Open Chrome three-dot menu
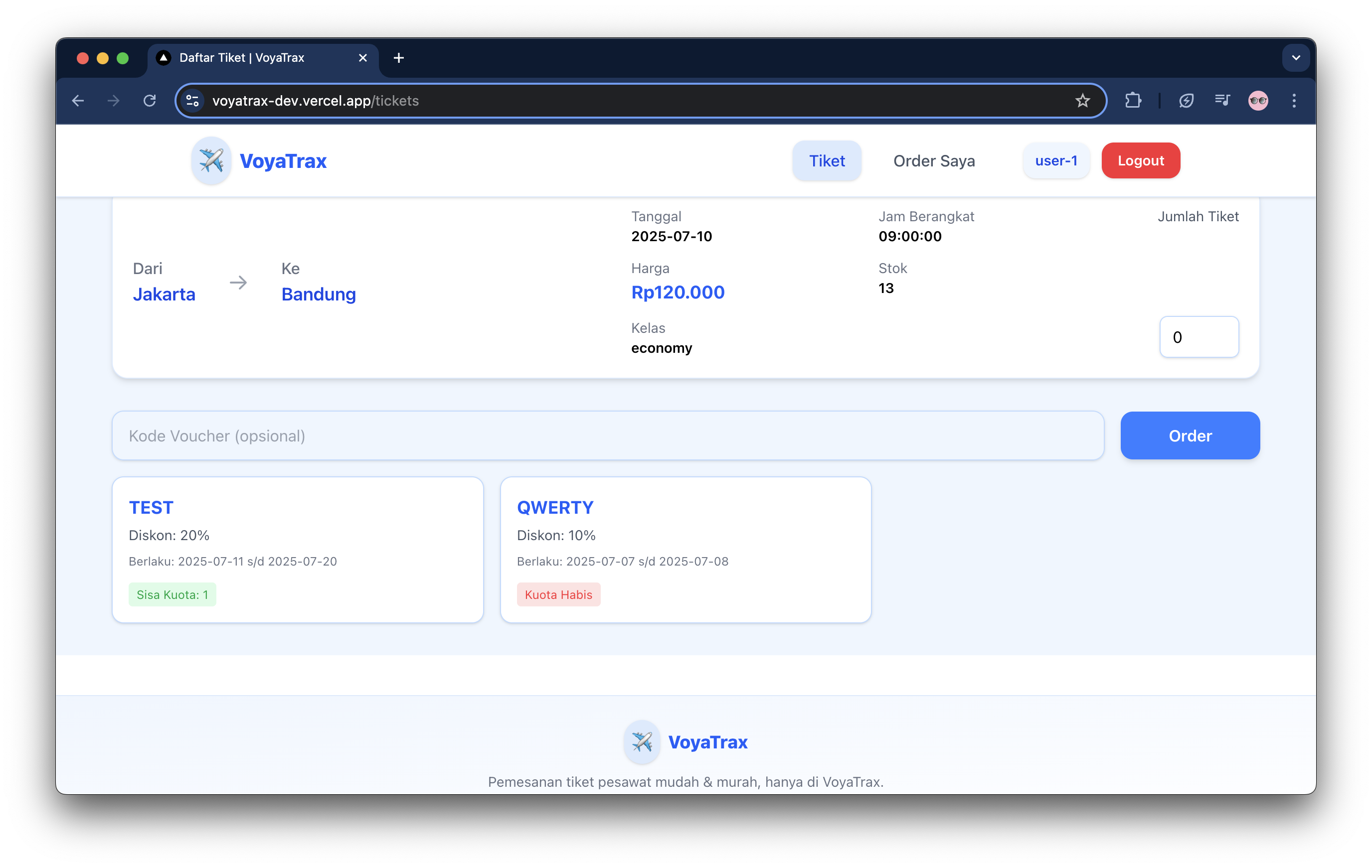1372x868 pixels. [1294, 101]
